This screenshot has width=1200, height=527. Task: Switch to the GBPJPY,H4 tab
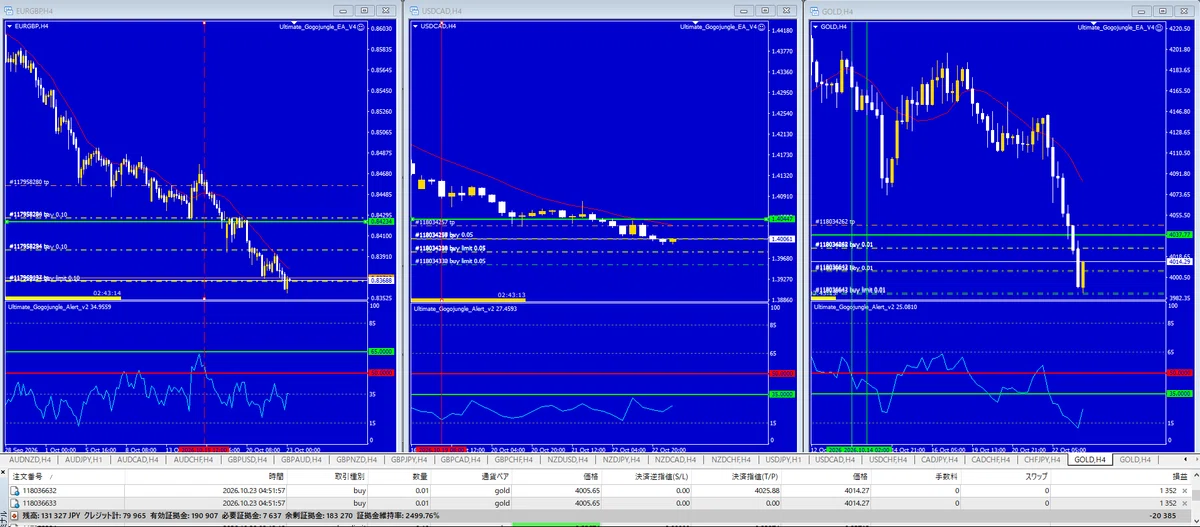tap(411, 459)
